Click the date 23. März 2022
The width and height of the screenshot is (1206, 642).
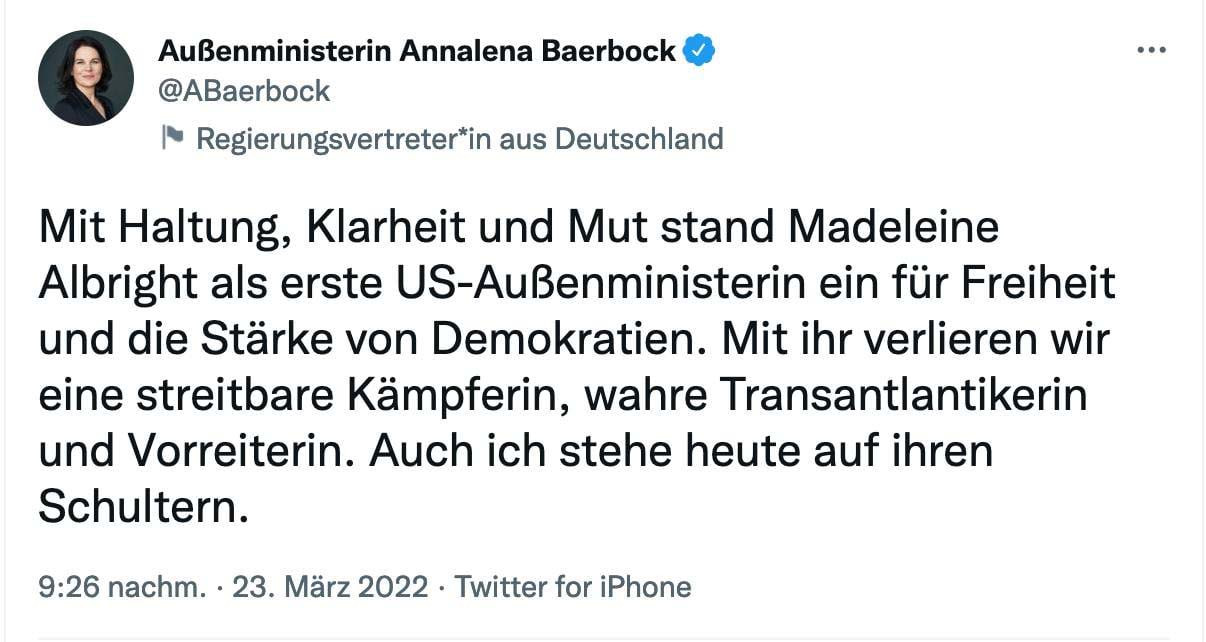330,586
